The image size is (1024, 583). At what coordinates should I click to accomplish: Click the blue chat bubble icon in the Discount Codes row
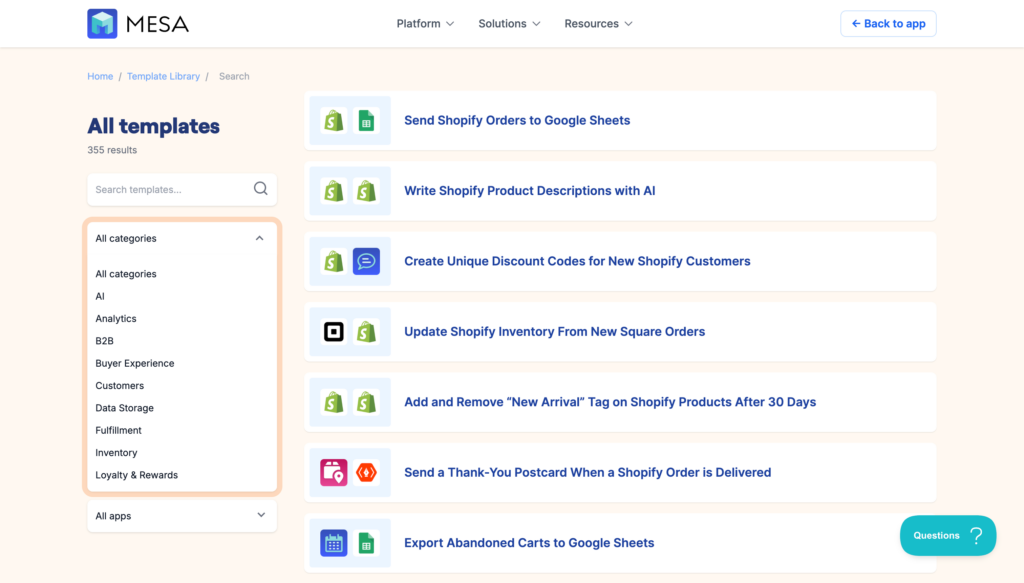pos(366,261)
